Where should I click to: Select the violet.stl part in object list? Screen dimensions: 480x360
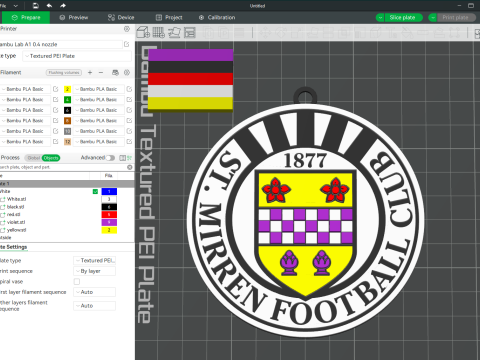pyautogui.click(x=16, y=222)
